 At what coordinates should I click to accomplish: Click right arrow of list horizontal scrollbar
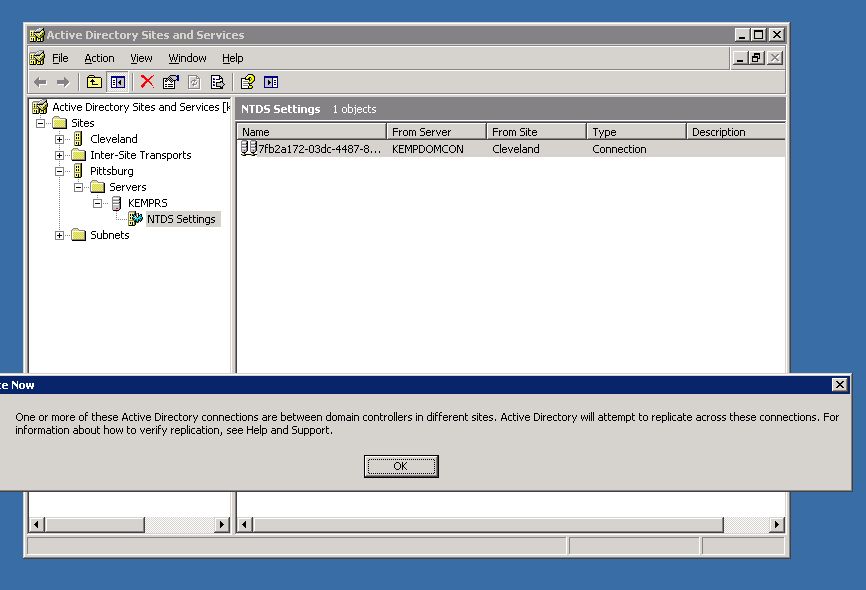pyautogui.click(x=777, y=524)
